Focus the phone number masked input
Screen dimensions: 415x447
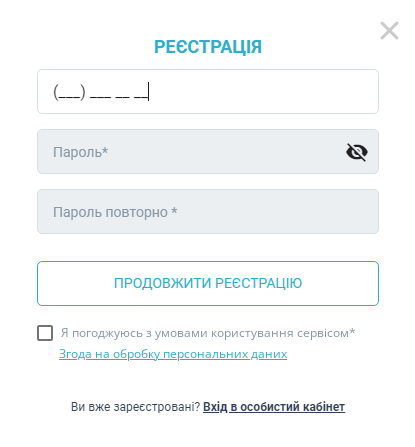[208, 91]
